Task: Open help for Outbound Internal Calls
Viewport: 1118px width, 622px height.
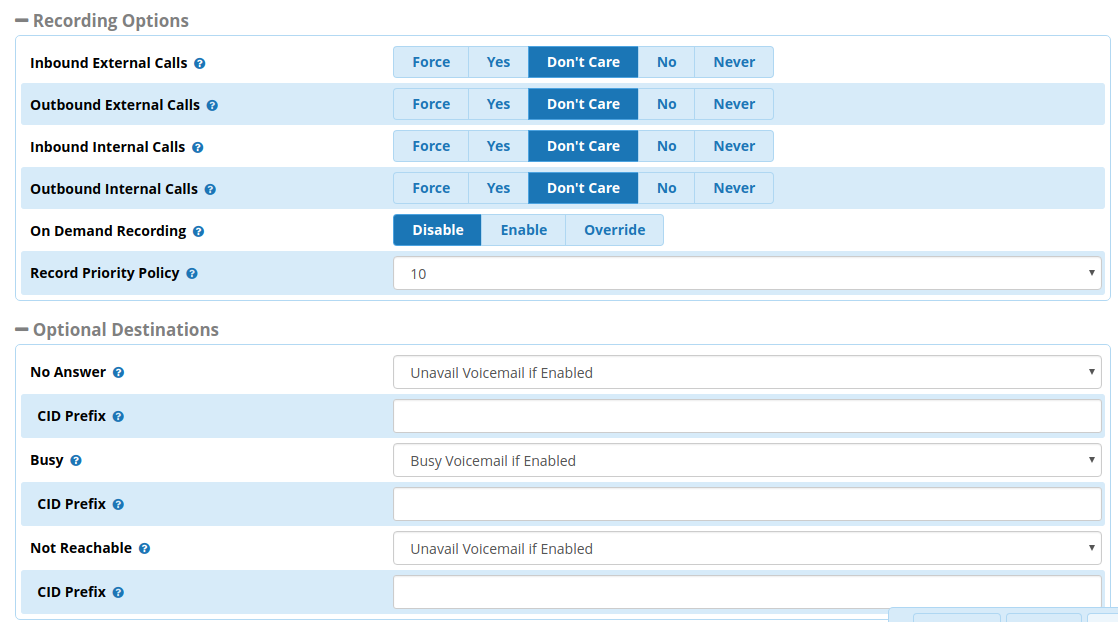Action: coord(210,190)
